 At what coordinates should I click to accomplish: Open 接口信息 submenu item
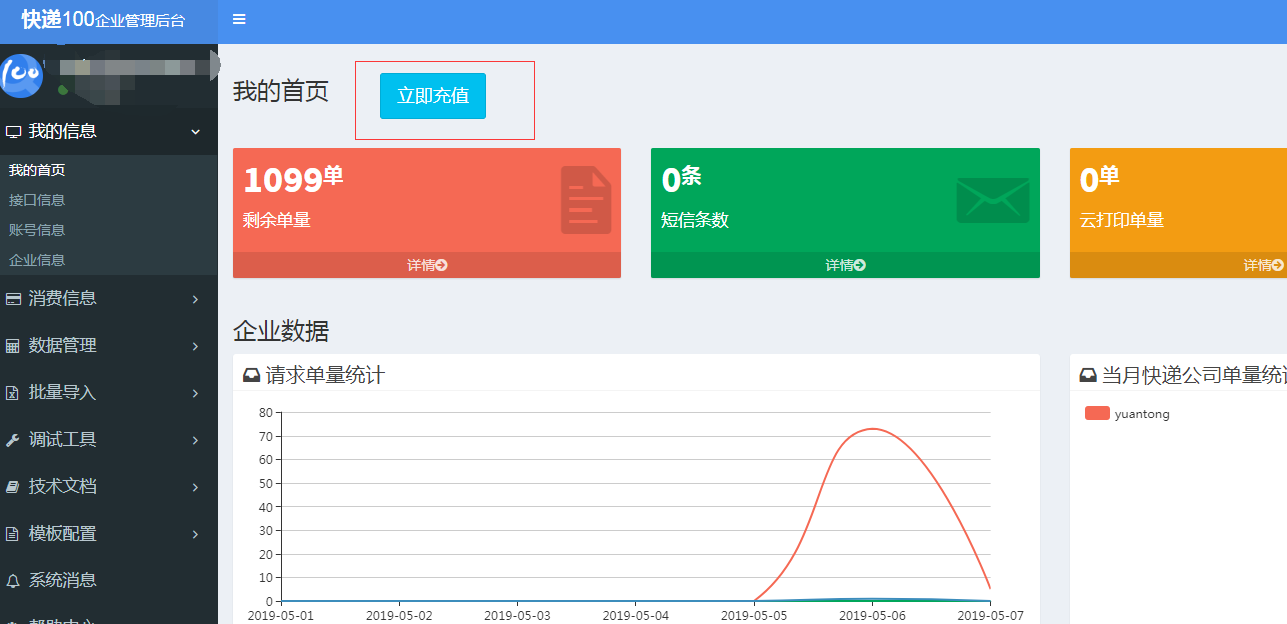pos(37,200)
